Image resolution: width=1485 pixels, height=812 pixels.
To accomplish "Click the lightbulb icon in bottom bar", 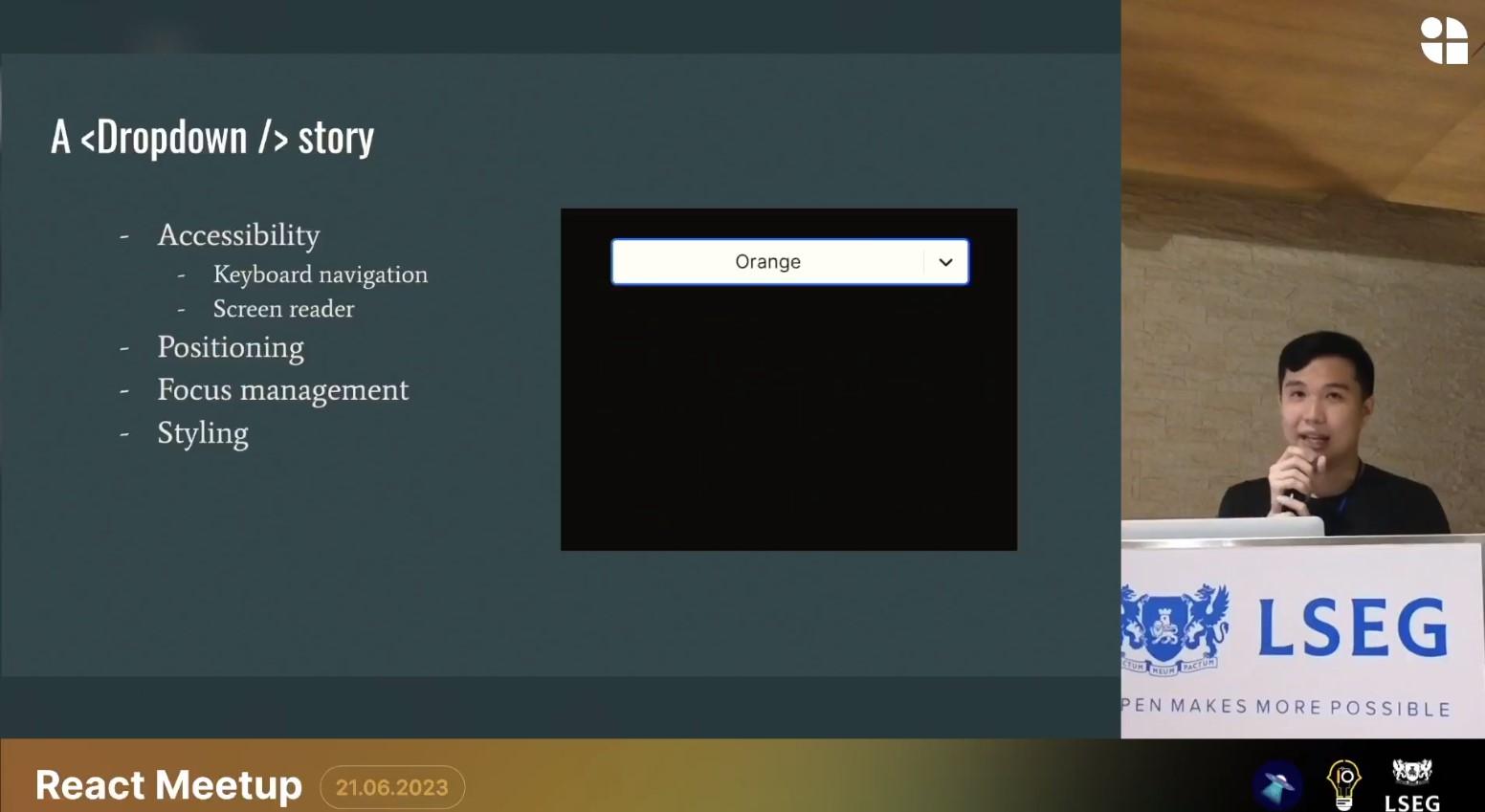I will coord(1343,784).
